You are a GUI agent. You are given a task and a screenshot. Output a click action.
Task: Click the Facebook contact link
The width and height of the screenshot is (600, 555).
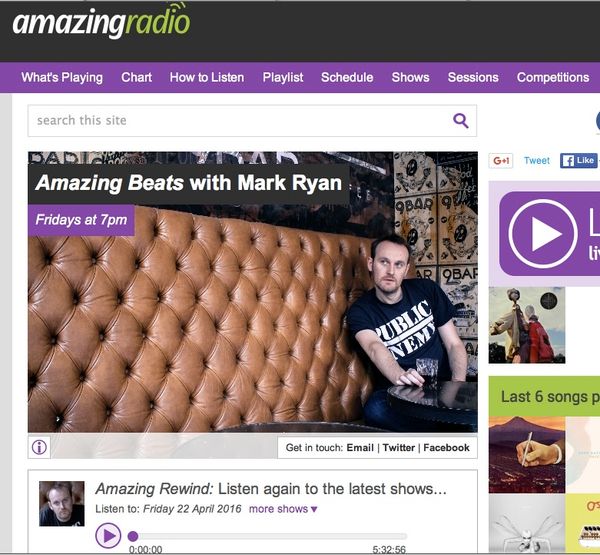pyautogui.click(x=447, y=447)
